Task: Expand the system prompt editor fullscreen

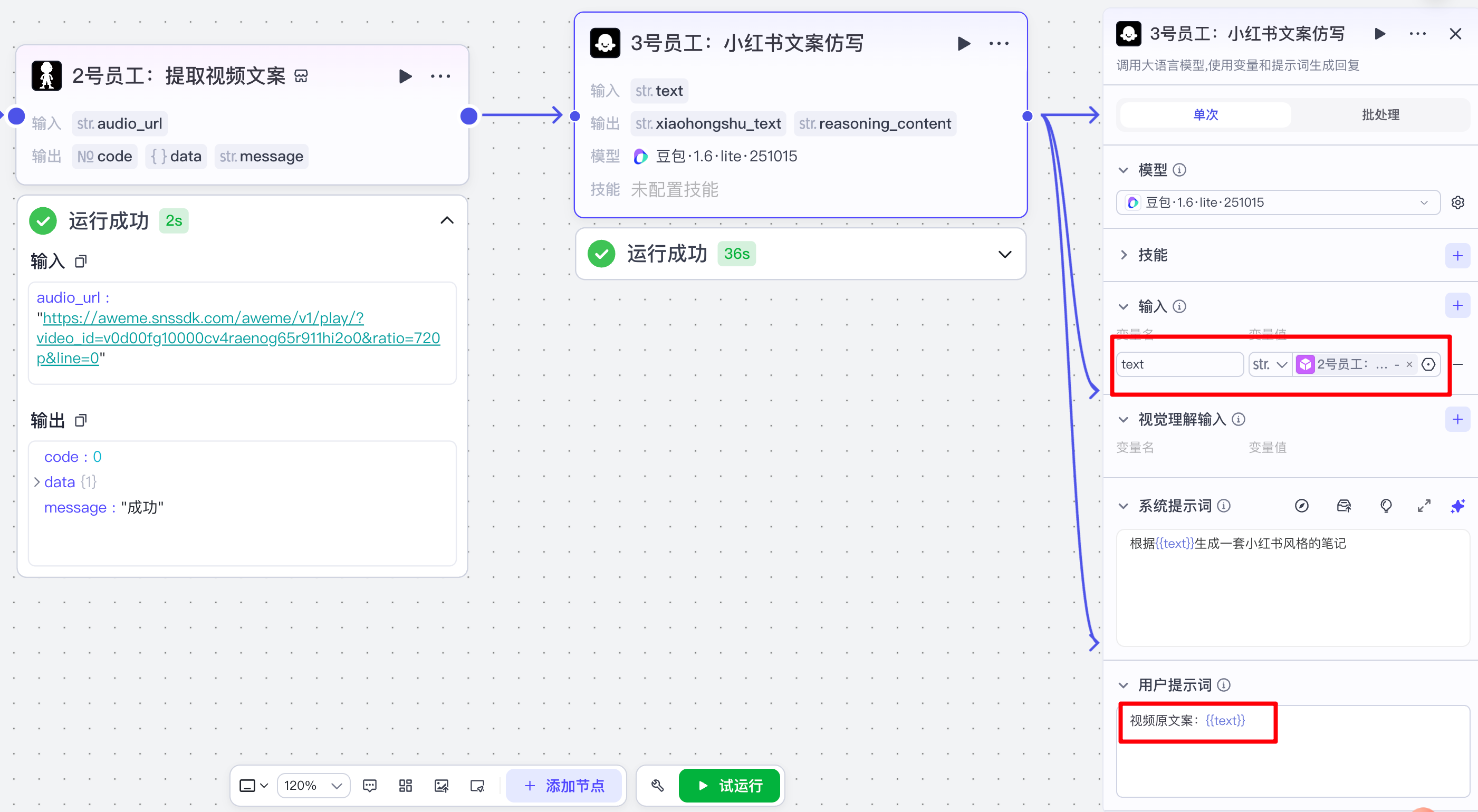Action: click(1424, 506)
